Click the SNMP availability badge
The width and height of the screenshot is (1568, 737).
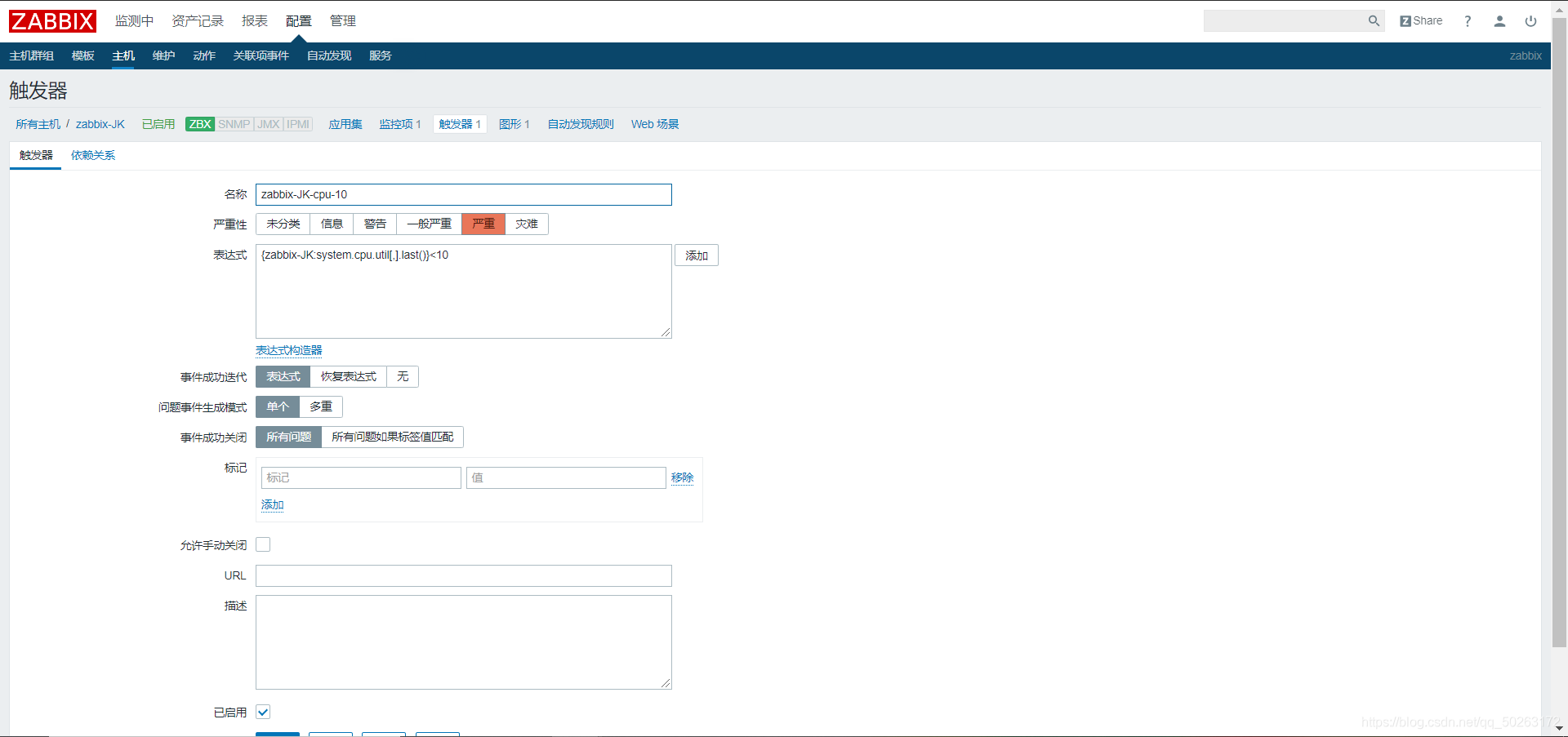click(x=234, y=124)
